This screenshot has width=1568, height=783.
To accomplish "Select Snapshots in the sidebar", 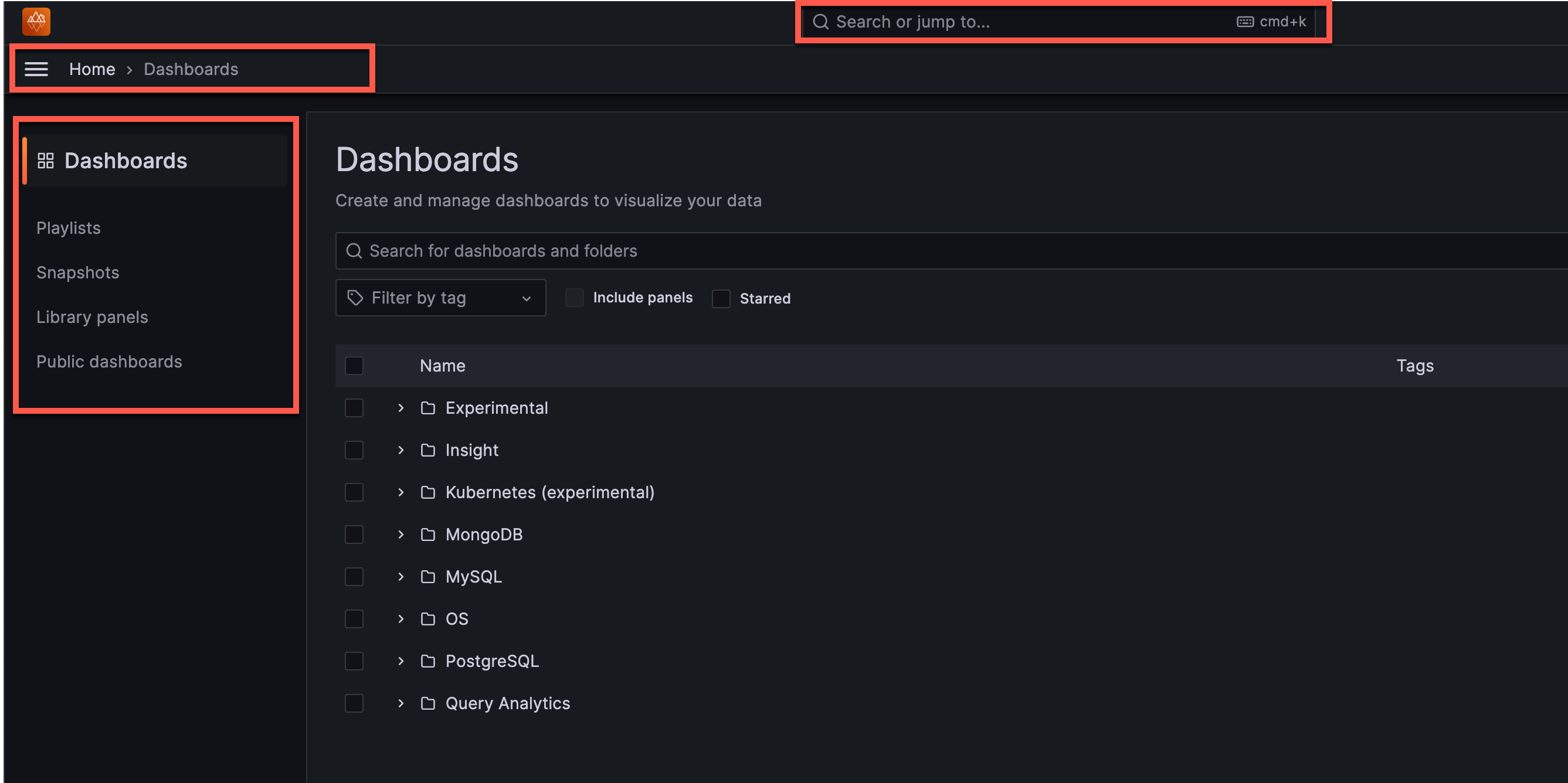I will [x=78, y=273].
